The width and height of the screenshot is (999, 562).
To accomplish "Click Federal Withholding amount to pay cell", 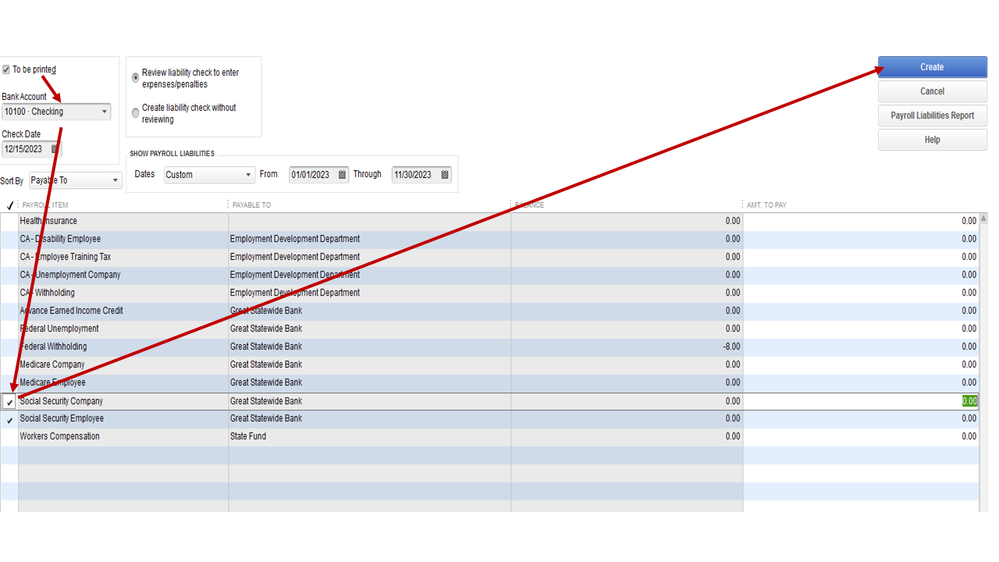I will (x=860, y=347).
